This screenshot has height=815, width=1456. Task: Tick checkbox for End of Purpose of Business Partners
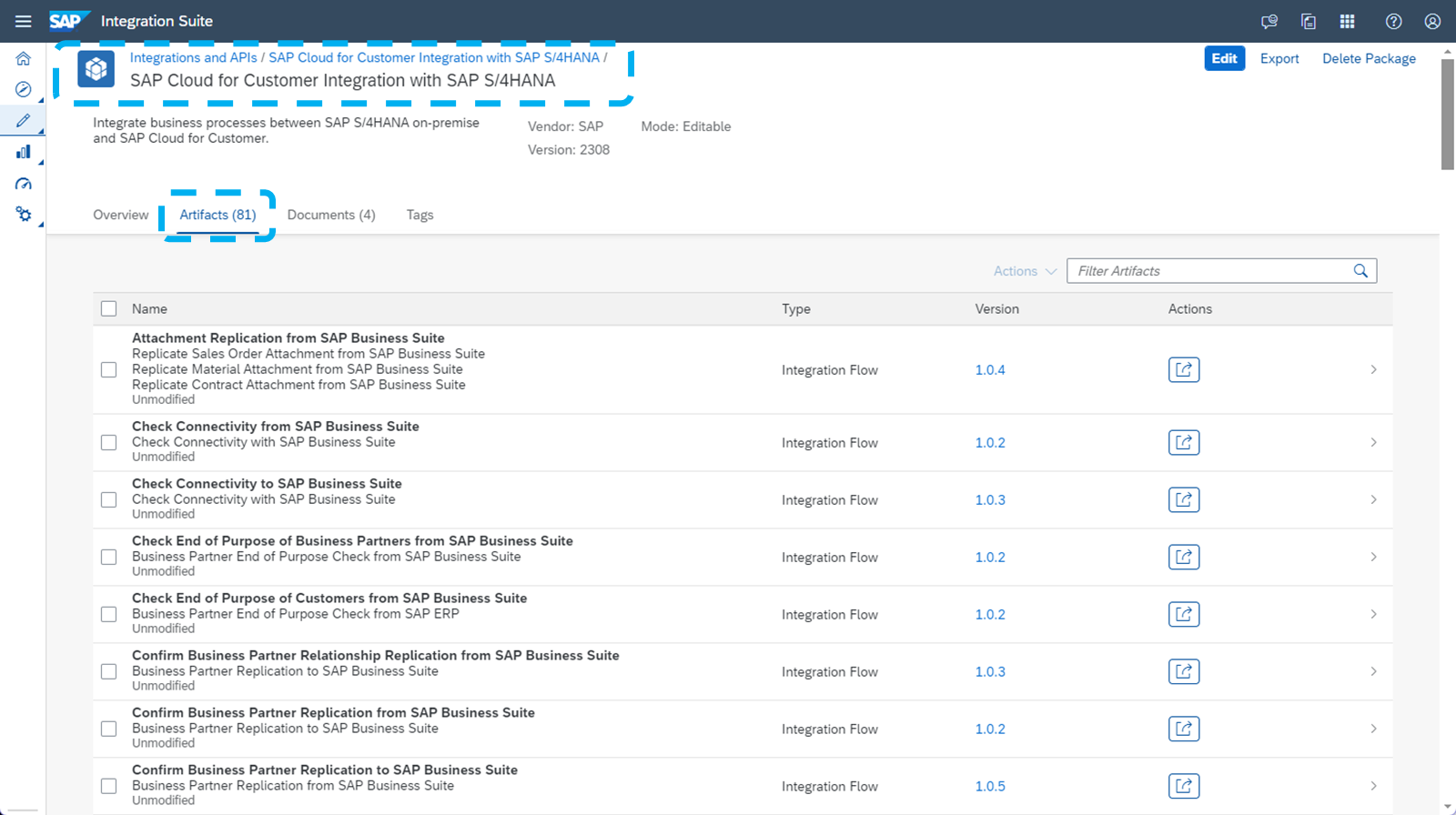click(x=109, y=558)
